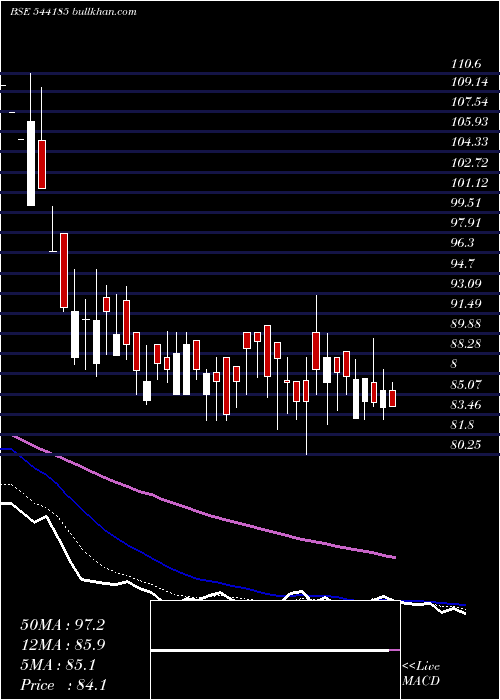The height and width of the screenshot is (700, 500).
Task: Select the 81.8 price axis label
Action: tap(463, 425)
